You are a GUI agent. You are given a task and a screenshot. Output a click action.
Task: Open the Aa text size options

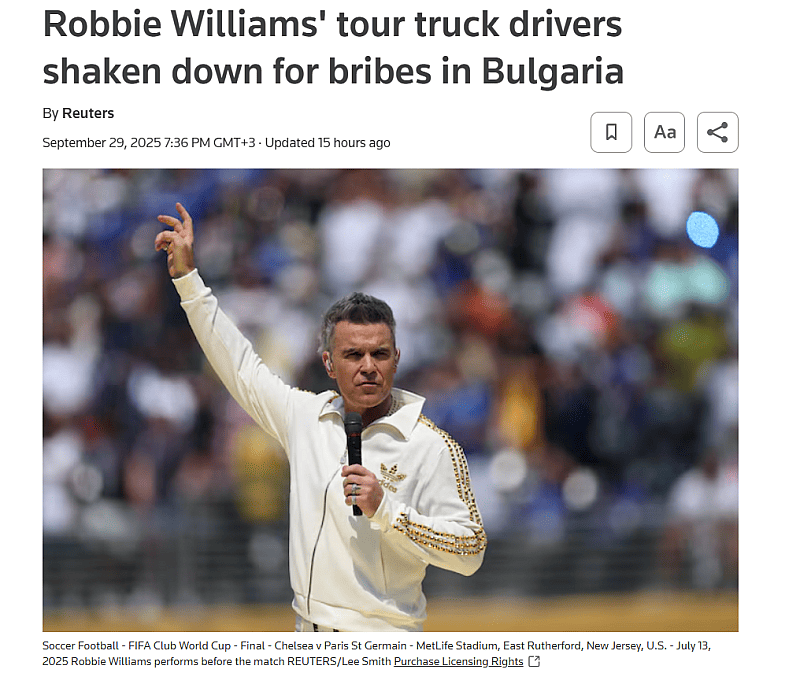(x=664, y=132)
